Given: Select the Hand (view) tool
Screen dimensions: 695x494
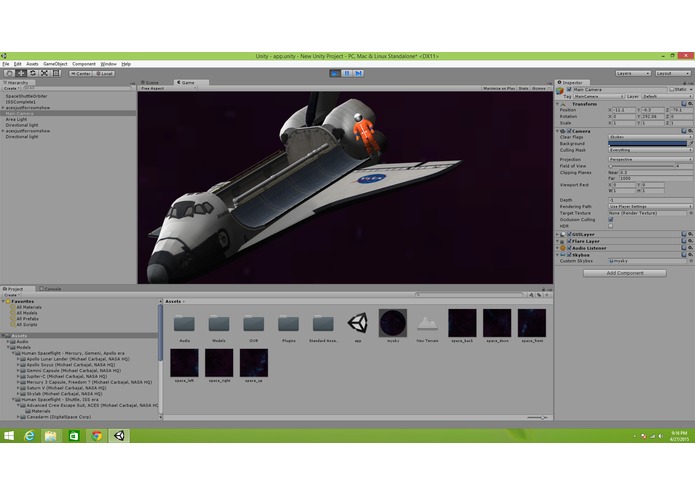Looking at the screenshot, I should [9, 73].
